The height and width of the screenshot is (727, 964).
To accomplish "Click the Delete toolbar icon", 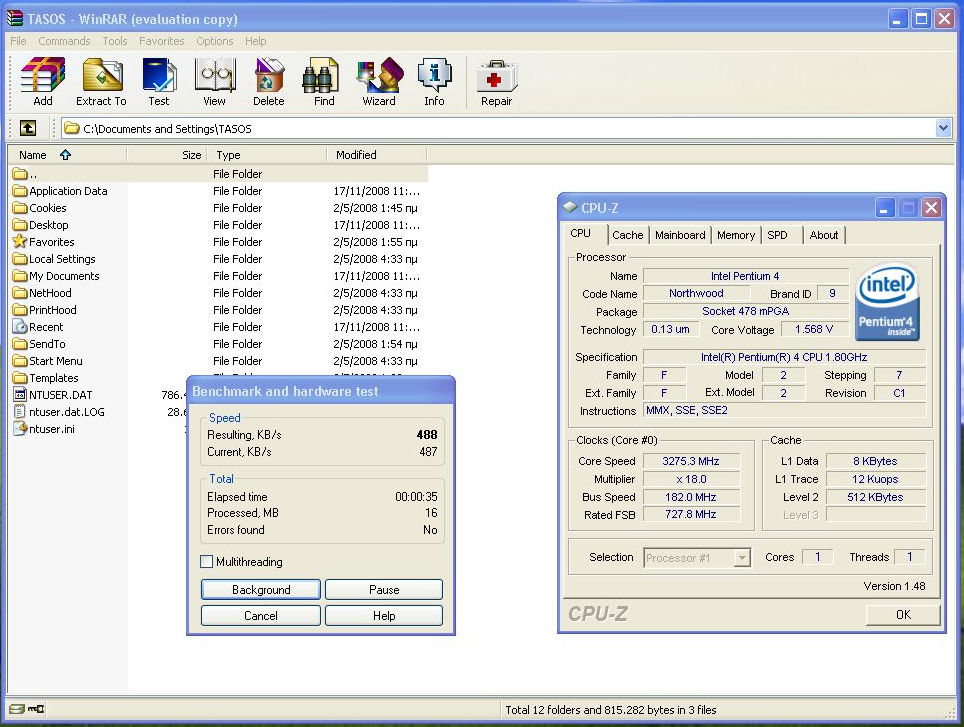I will point(269,75).
